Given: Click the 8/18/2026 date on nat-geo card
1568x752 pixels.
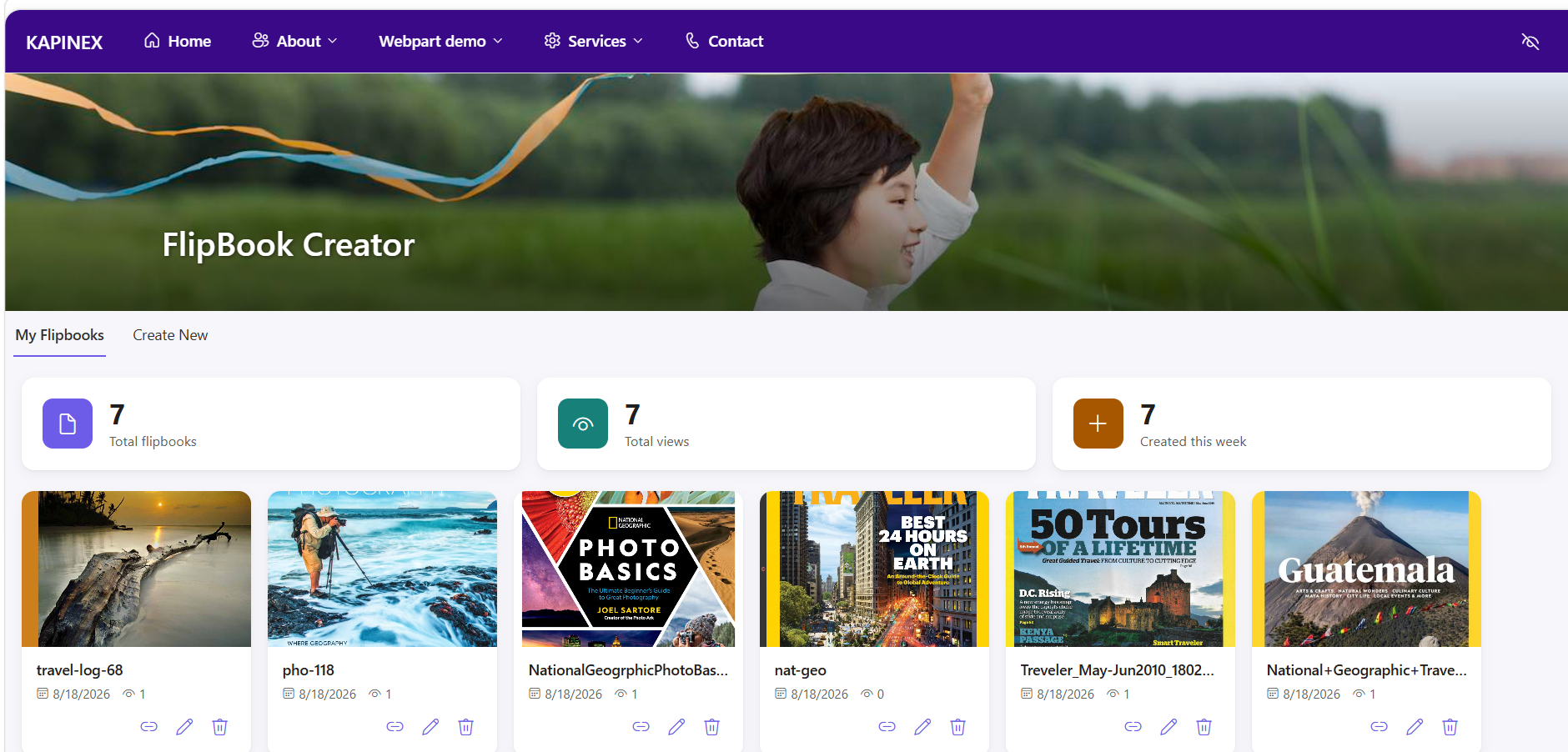Looking at the screenshot, I should click(x=819, y=694).
